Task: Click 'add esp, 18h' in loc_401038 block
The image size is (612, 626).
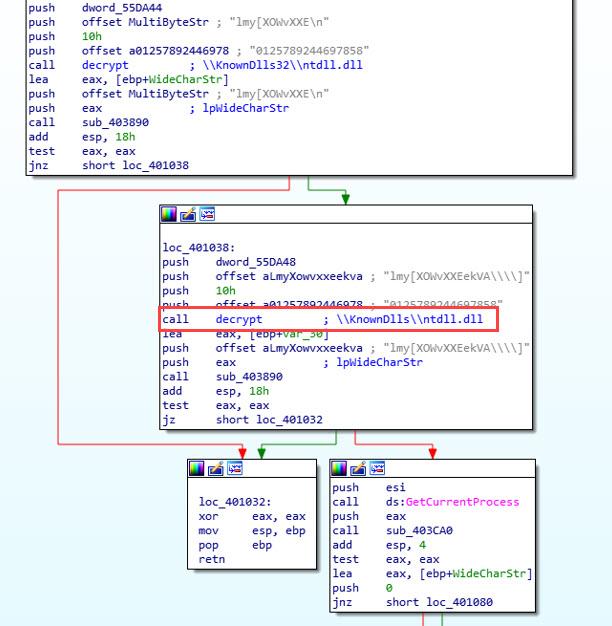Action: [x=216, y=391]
